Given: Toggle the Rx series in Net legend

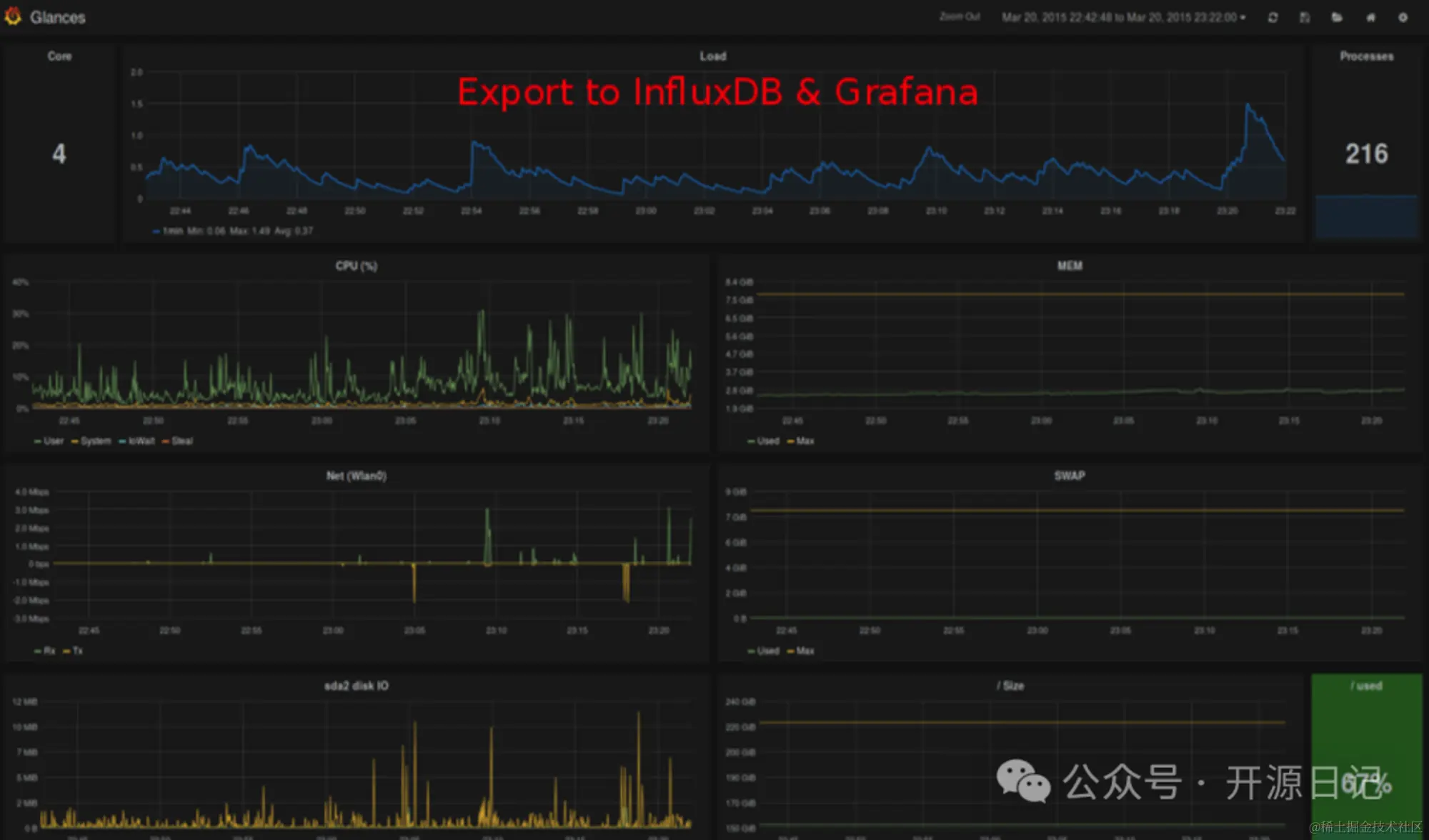Looking at the screenshot, I should [x=44, y=651].
